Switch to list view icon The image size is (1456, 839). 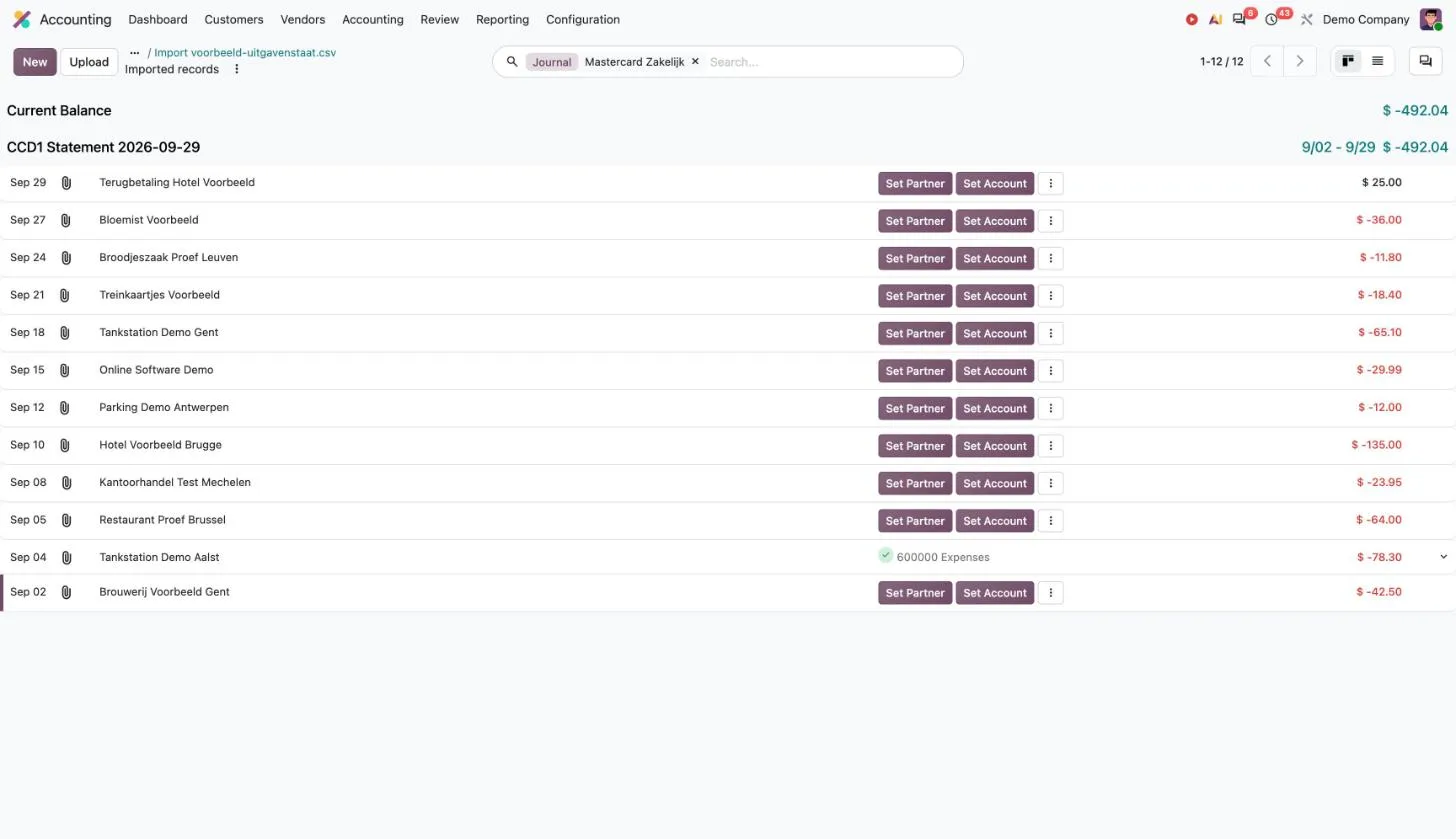pyautogui.click(x=1377, y=61)
